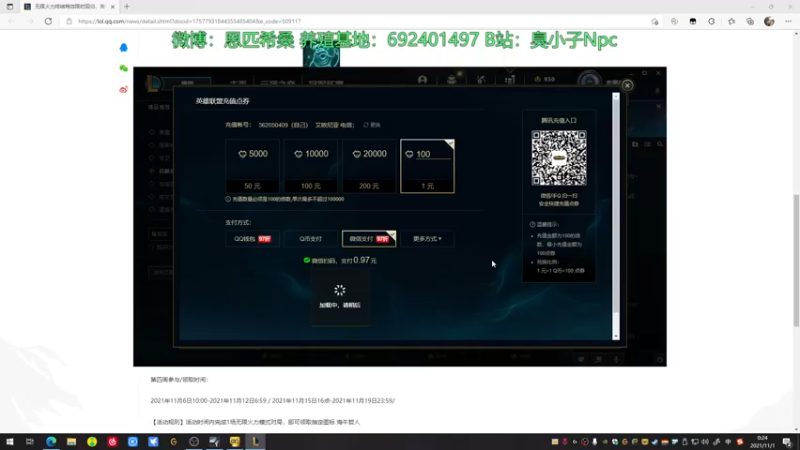This screenshot has height=450, width=800.
Task: Click the summoner avatar in client header
Action: [x=589, y=81]
